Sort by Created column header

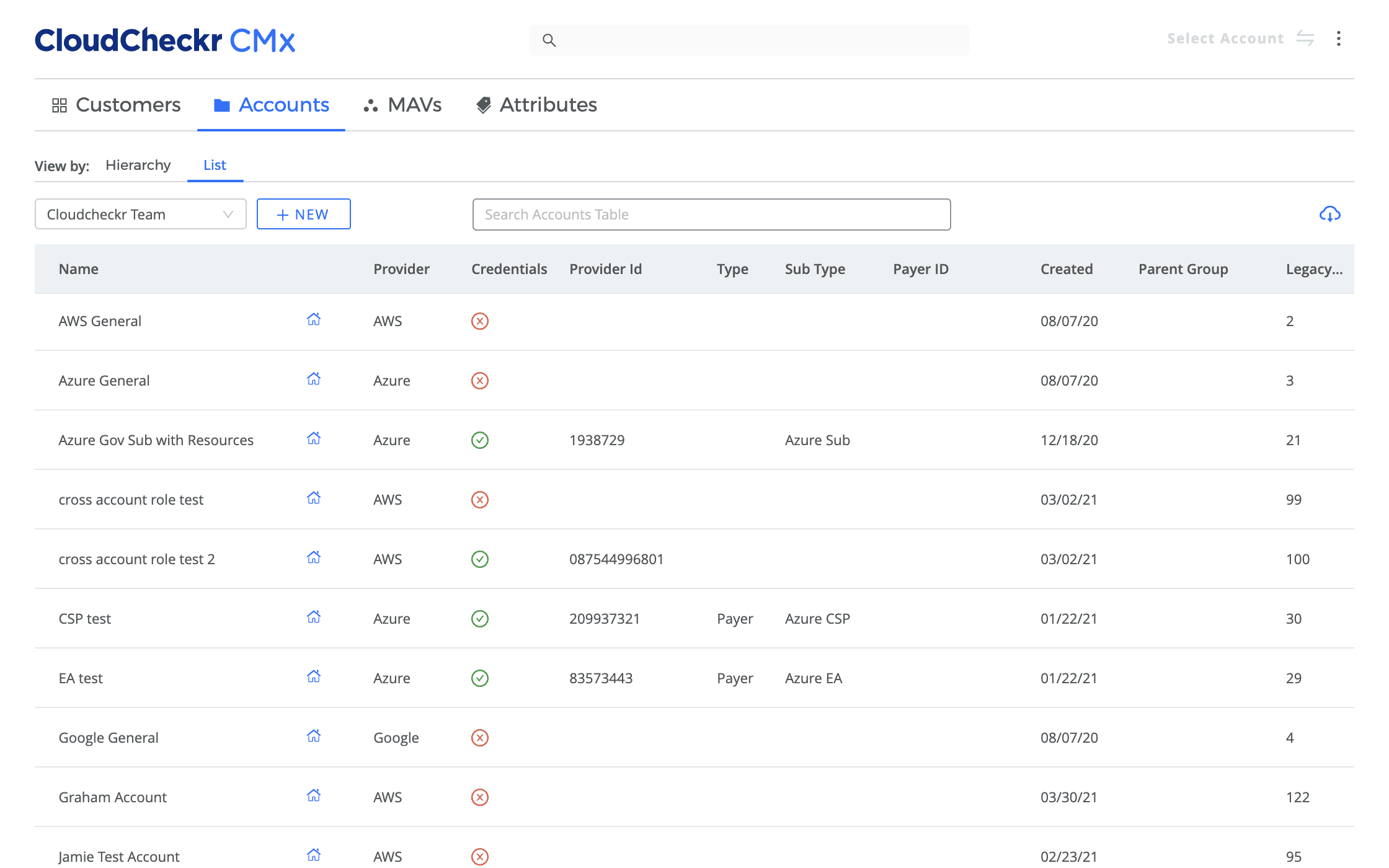pyautogui.click(x=1067, y=269)
